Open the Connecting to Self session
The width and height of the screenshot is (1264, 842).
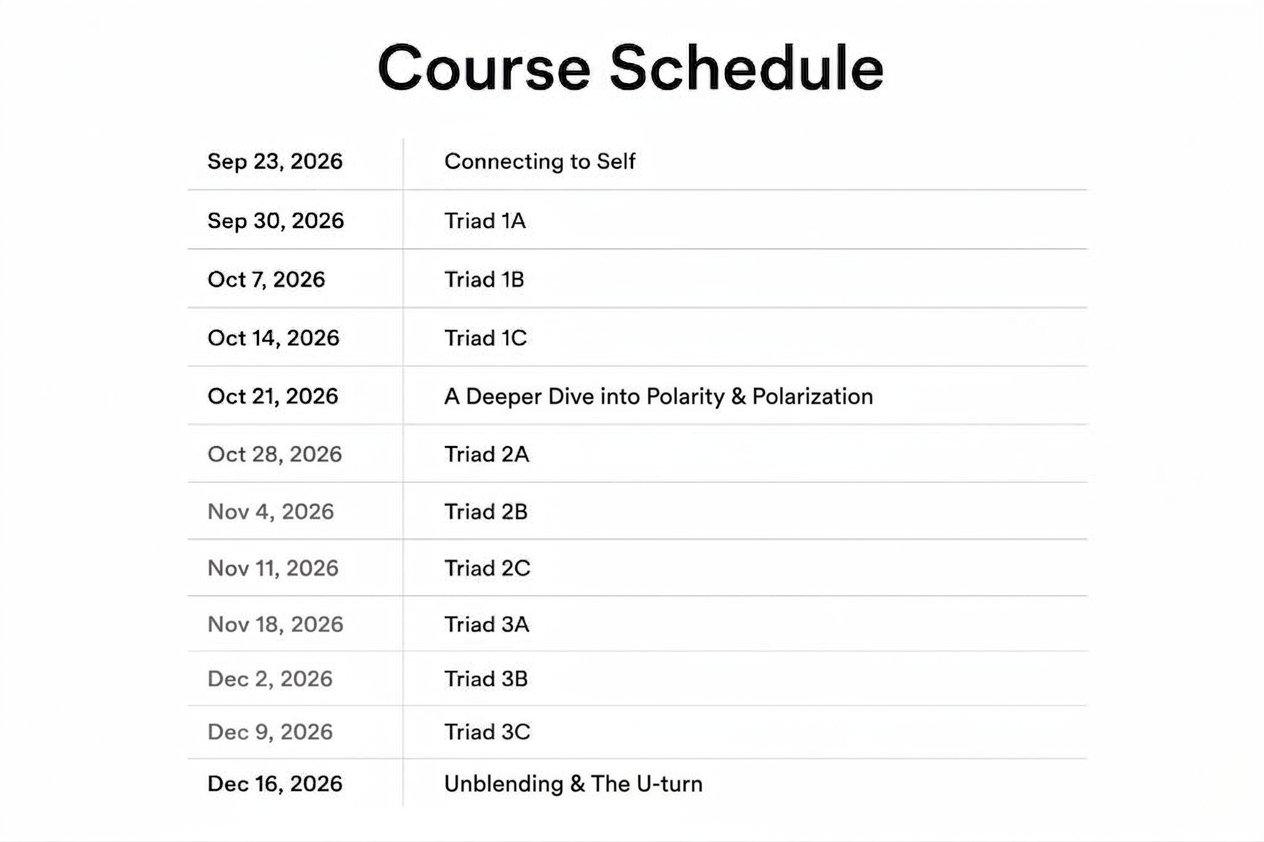(x=540, y=161)
